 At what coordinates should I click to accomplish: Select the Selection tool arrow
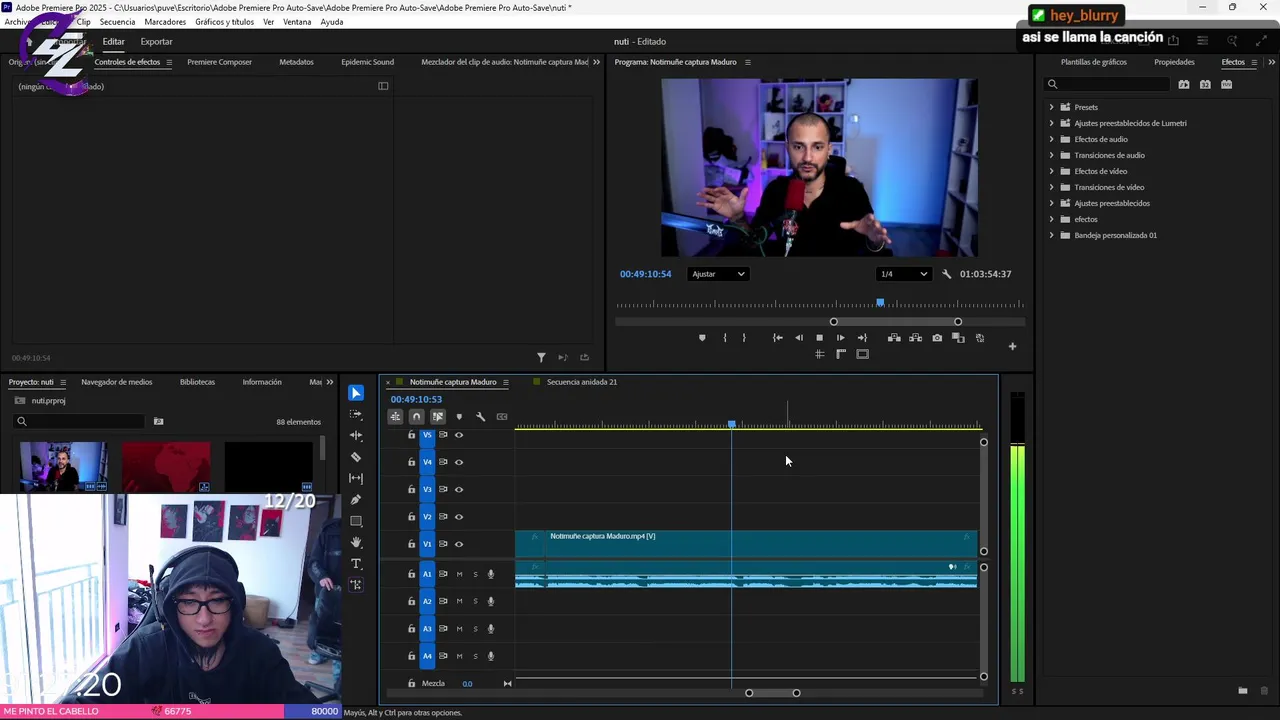356,393
